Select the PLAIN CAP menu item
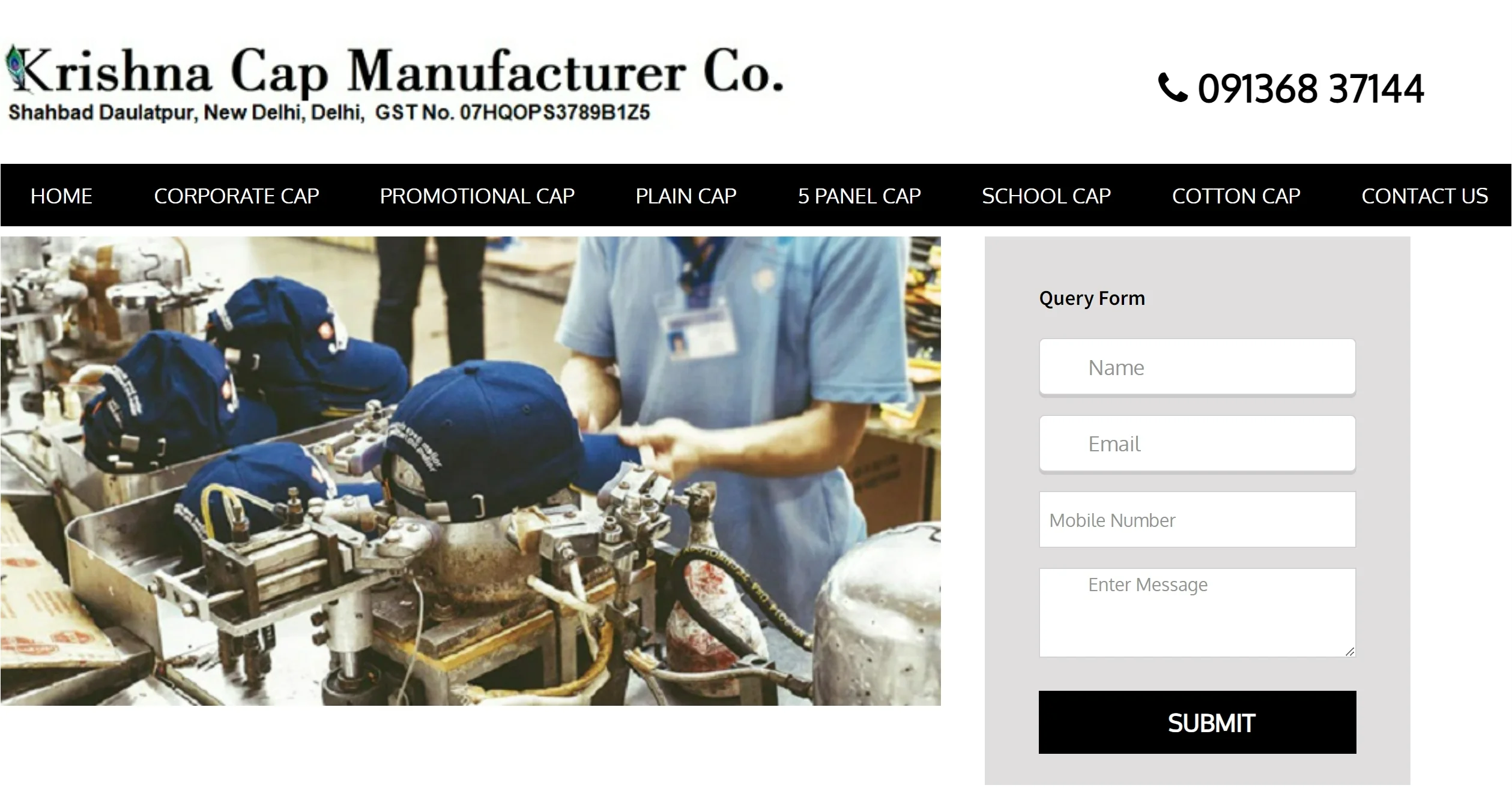Screen dimensions: 1512x812 [686, 196]
